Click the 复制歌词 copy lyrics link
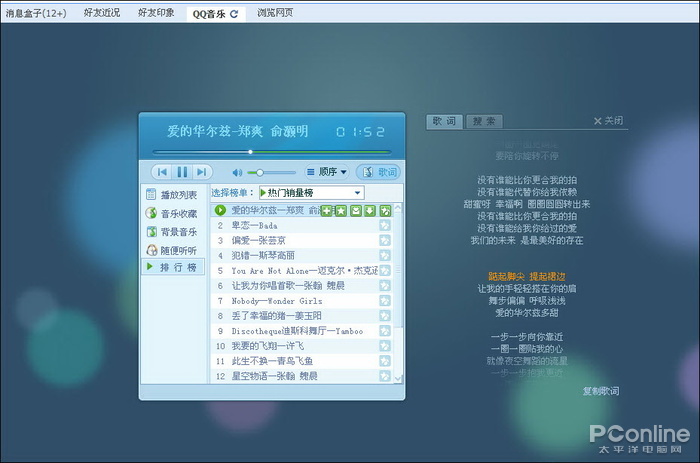This screenshot has height=463, width=700. click(x=600, y=391)
